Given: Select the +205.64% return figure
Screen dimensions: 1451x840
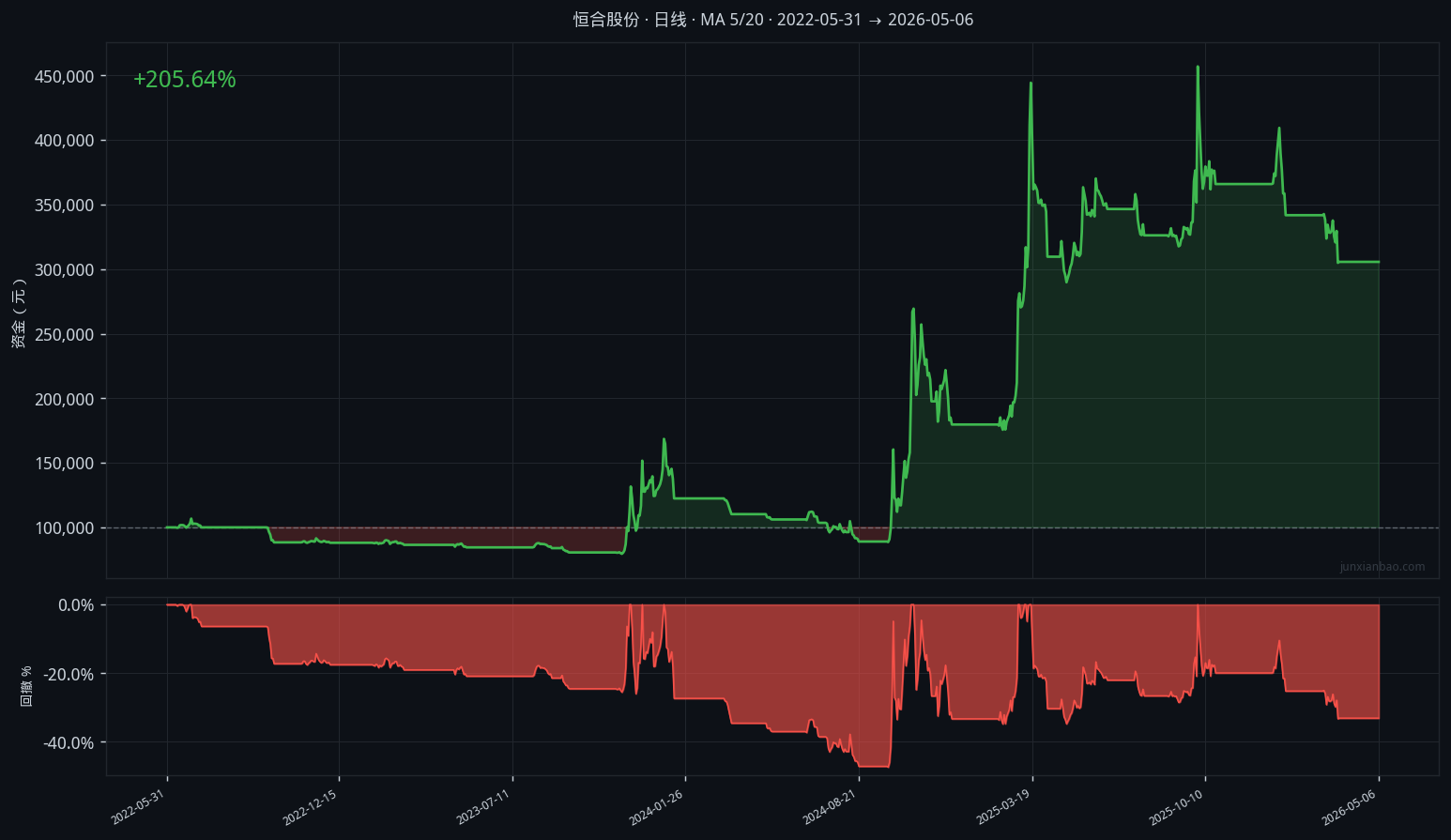Looking at the screenshot, I should click(x=184, y=80).
